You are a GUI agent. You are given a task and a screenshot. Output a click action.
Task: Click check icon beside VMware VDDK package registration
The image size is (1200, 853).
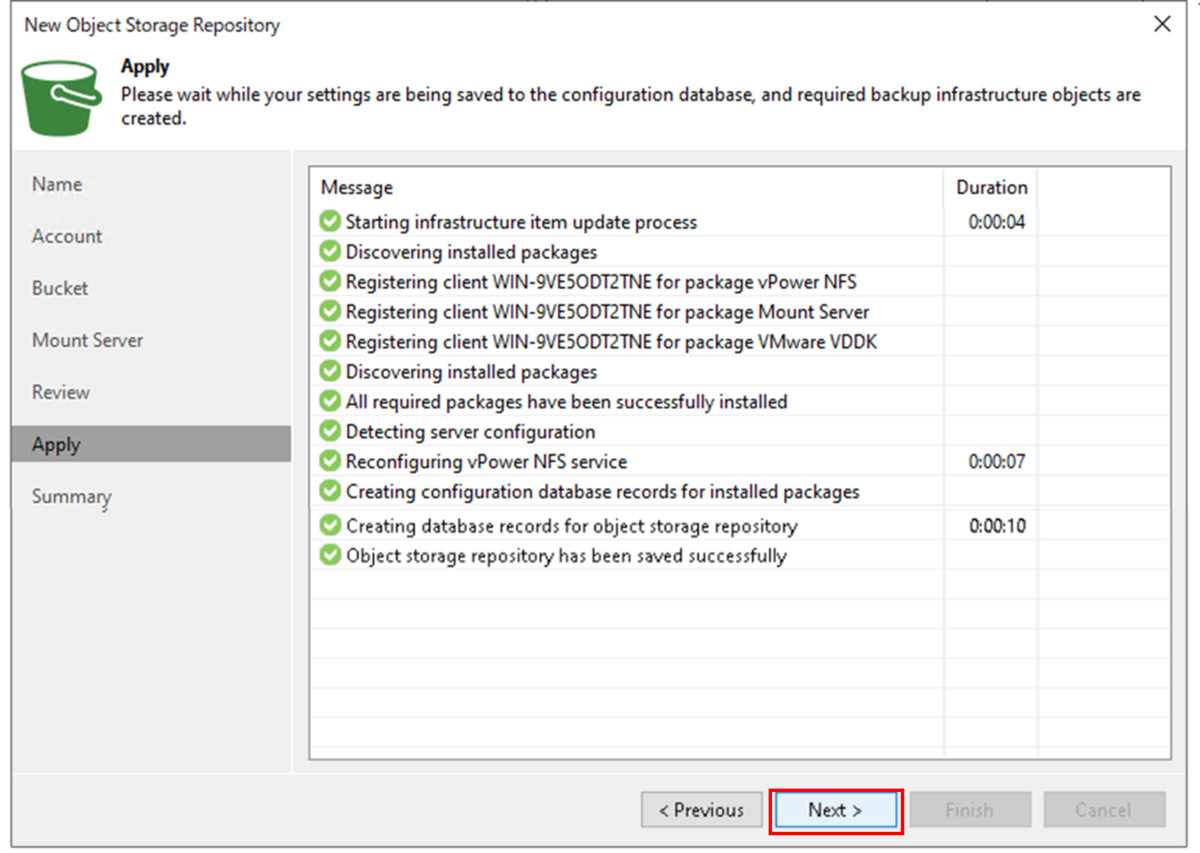click(x=330, y=341)
